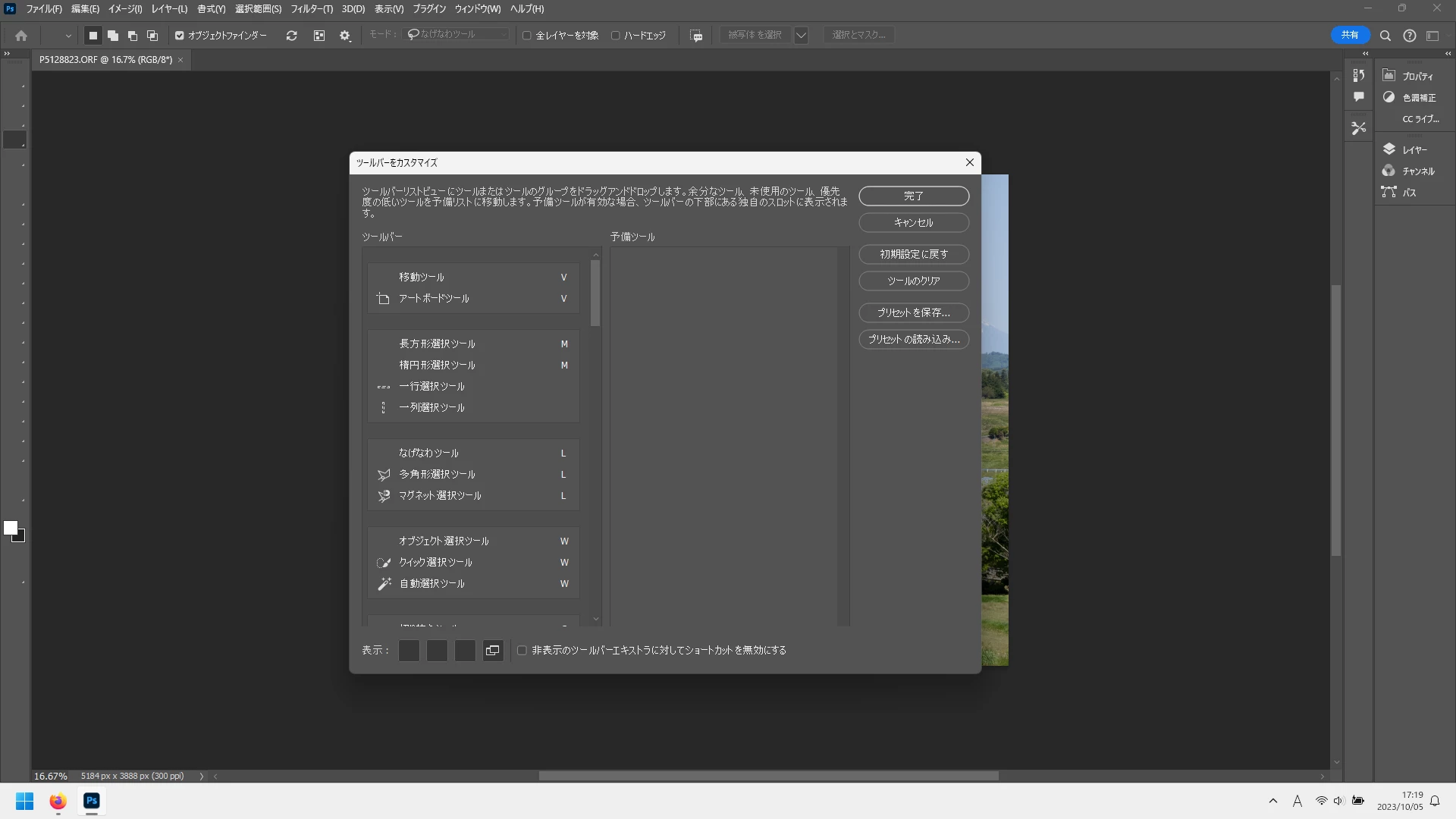1456x819 pixels.
Task: Open the イメージ(I) menu
Action: [124, 9]
